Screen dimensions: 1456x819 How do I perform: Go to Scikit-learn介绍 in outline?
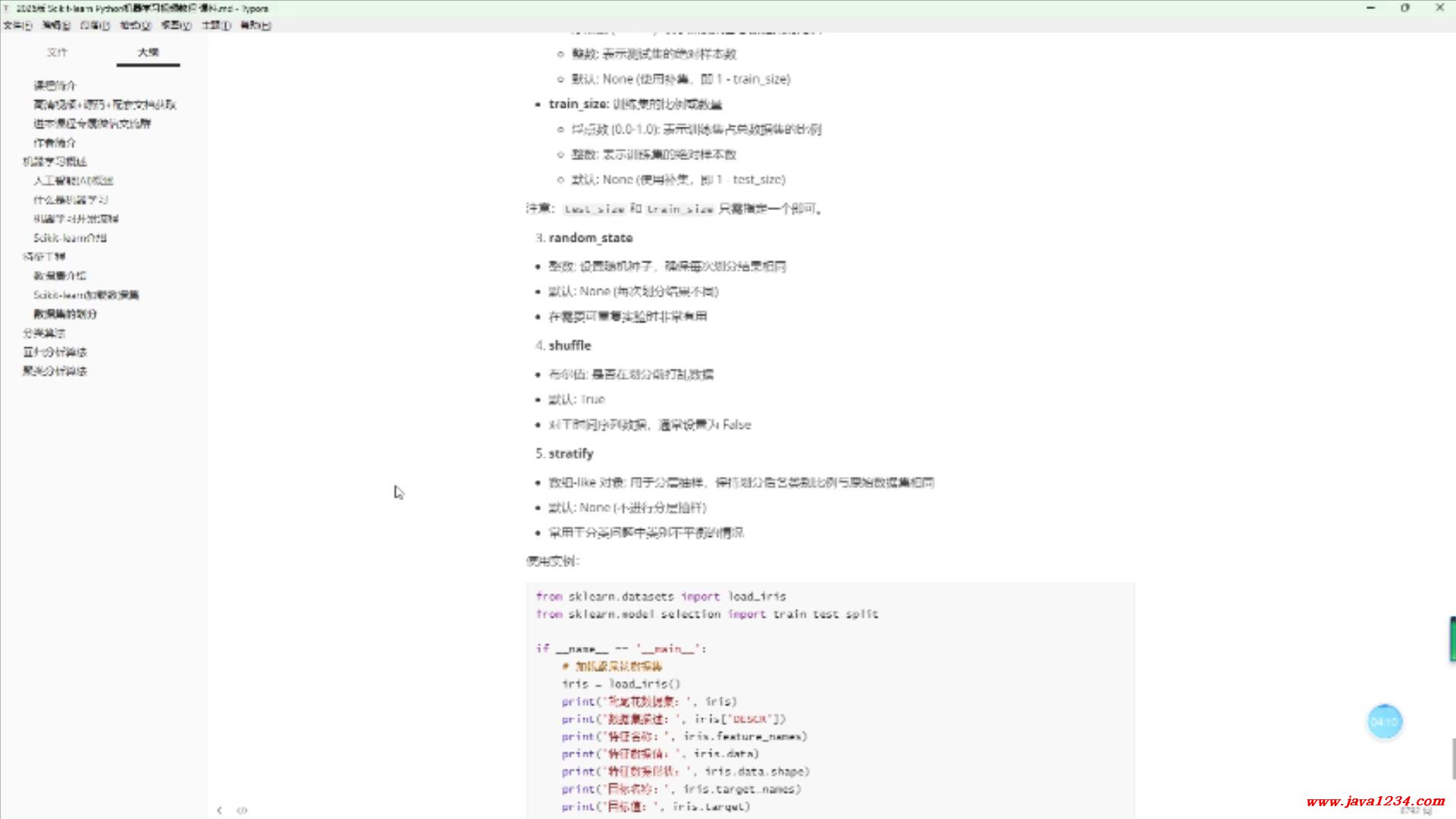click(70, 237)
